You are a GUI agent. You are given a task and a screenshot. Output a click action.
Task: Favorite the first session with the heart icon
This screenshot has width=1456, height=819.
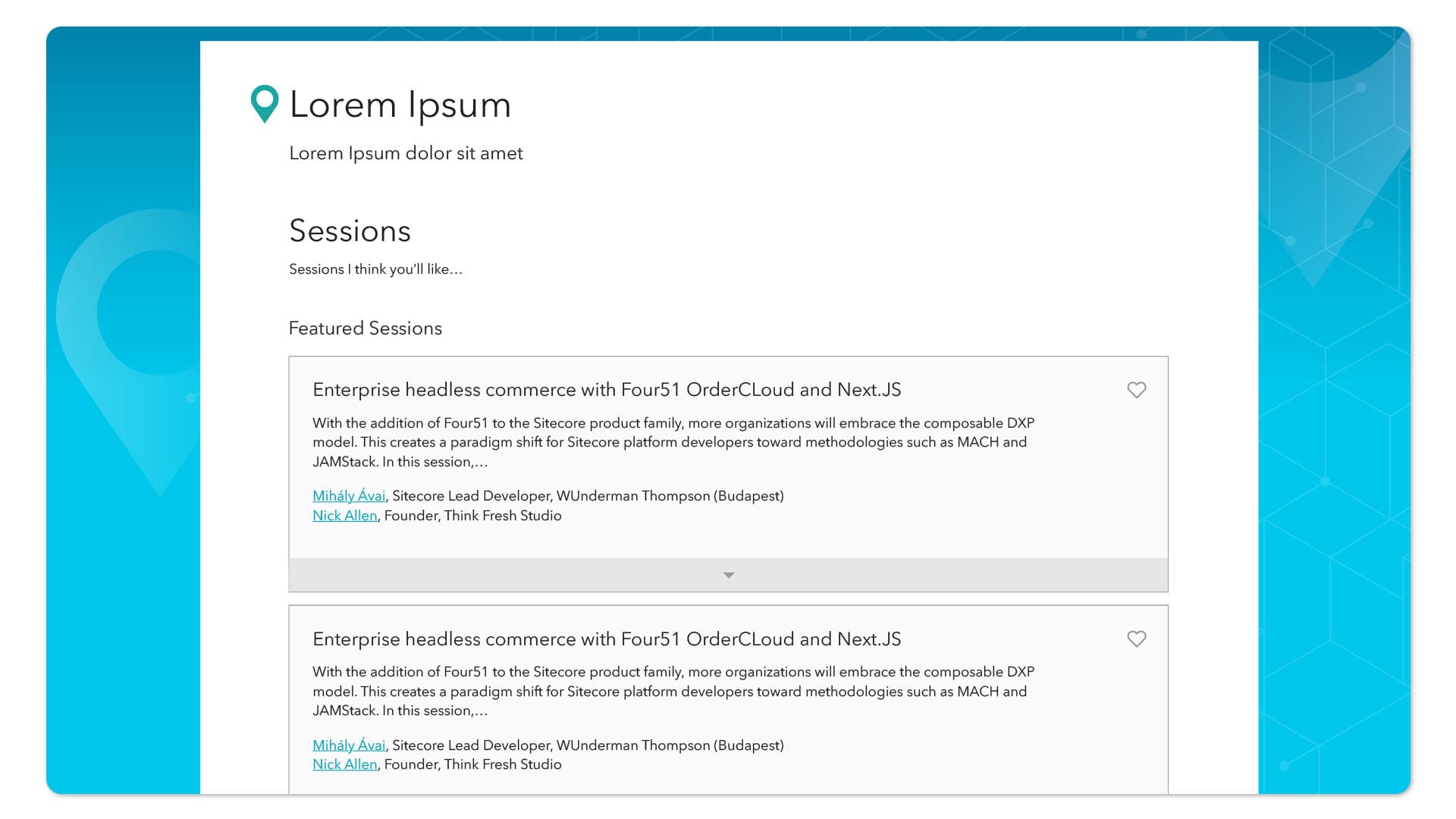point(1136,390)
